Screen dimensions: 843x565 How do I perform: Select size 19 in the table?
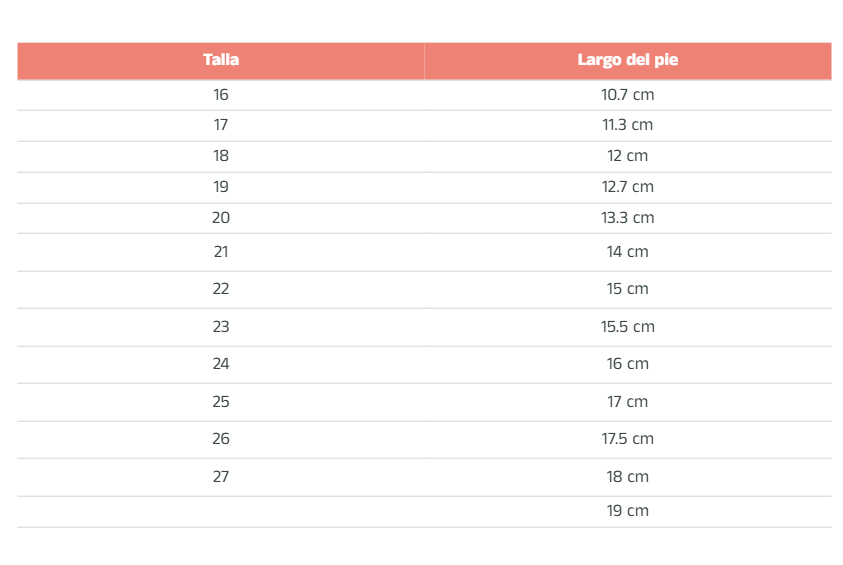coord(221,187)
